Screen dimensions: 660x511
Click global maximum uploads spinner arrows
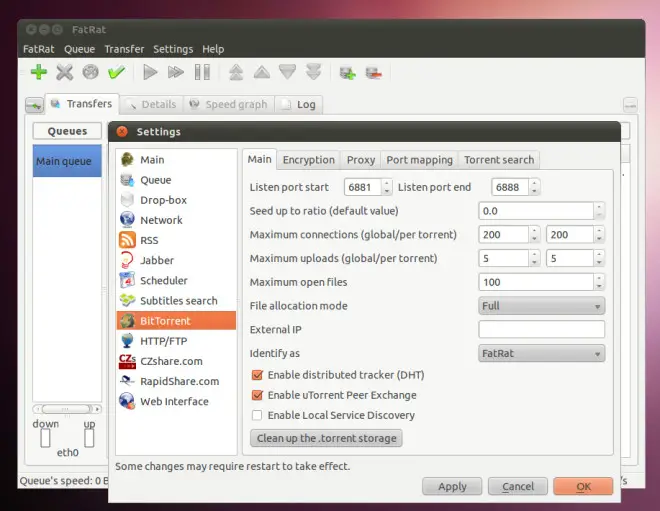tap(535, 258)
